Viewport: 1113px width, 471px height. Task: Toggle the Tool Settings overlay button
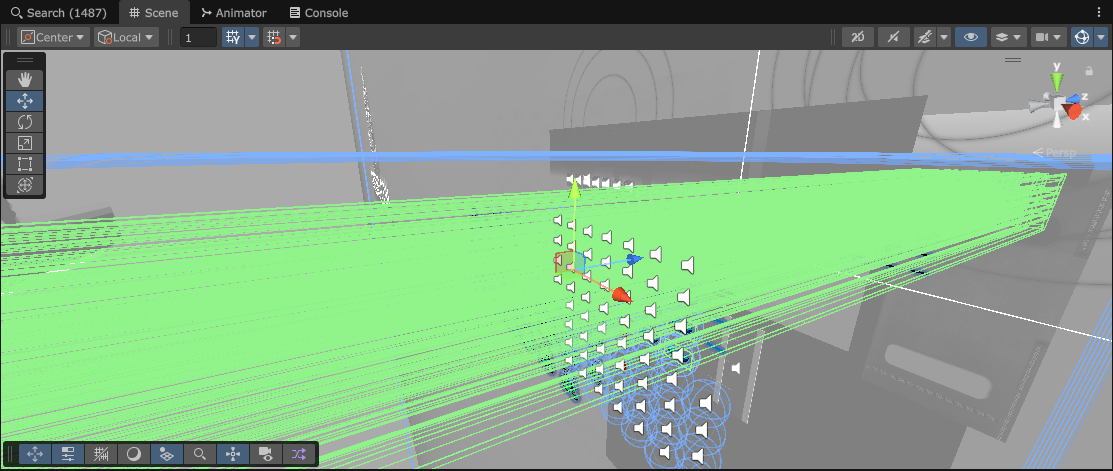[68, 454]
